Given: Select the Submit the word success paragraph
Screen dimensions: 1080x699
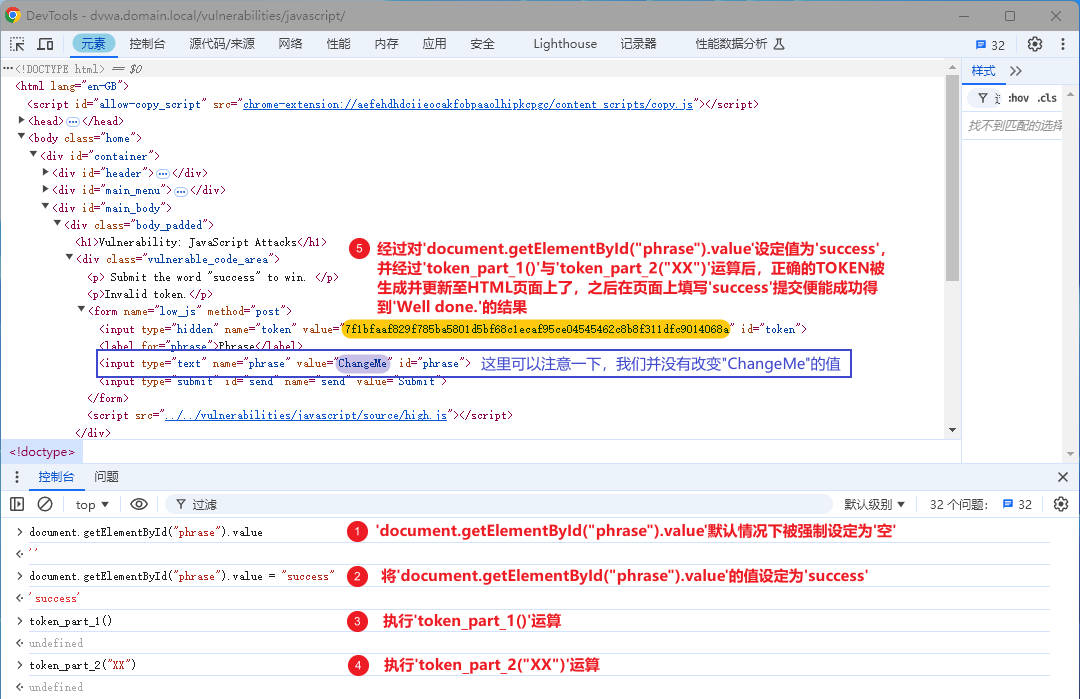Looking at the screenshot, I should coord(213,277).
